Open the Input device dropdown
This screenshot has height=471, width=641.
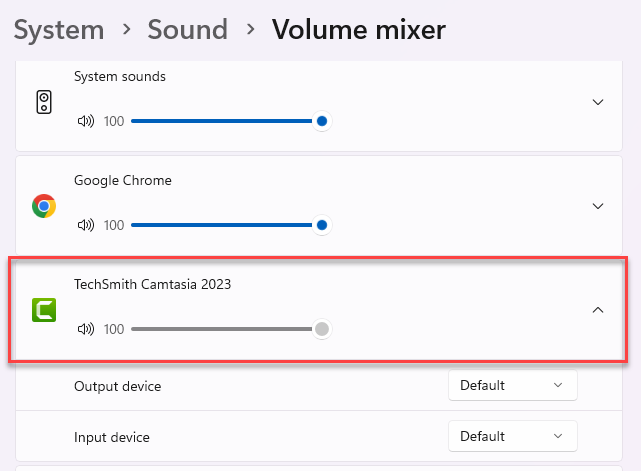(512, 436)
